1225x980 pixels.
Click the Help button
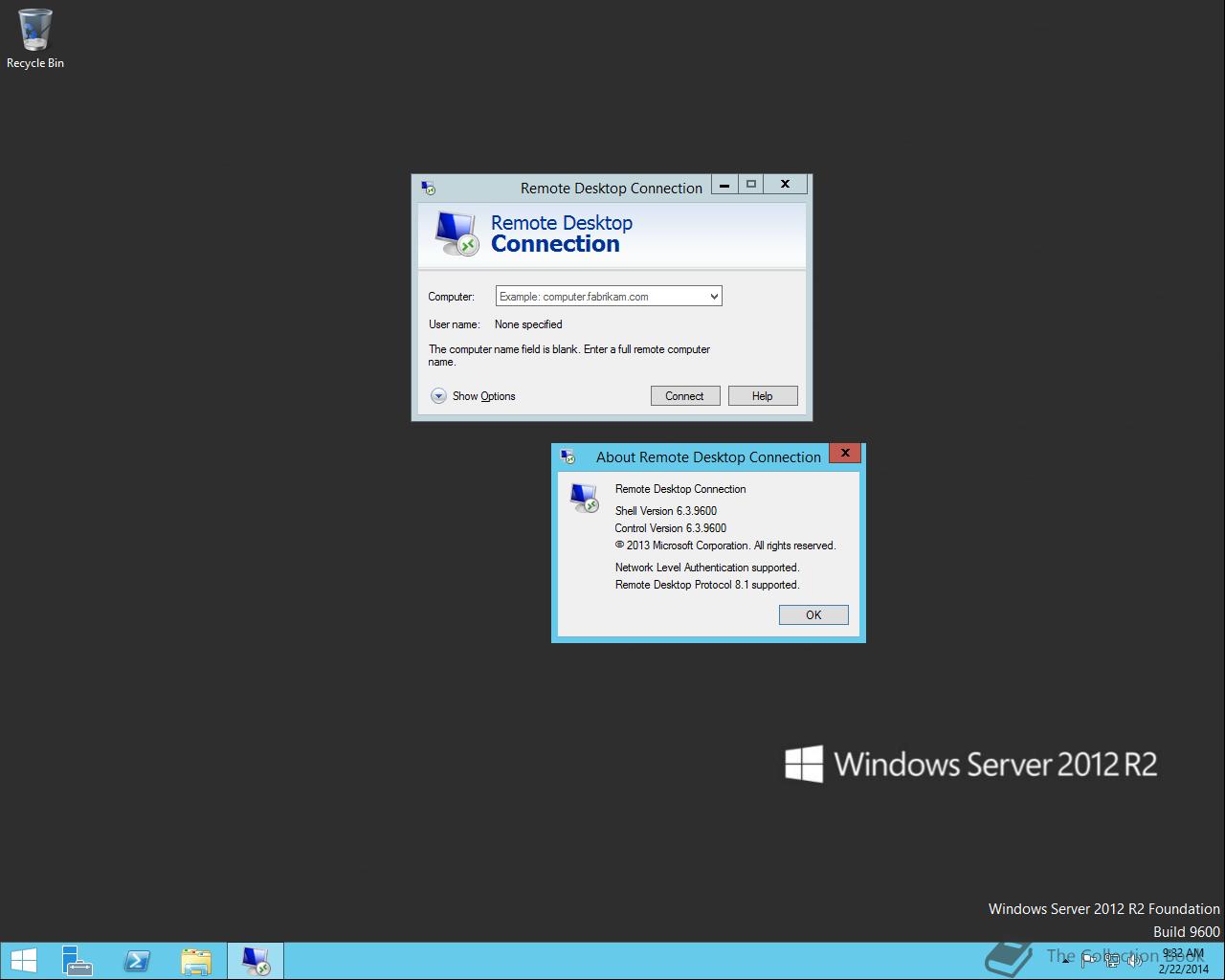(763, 396)
